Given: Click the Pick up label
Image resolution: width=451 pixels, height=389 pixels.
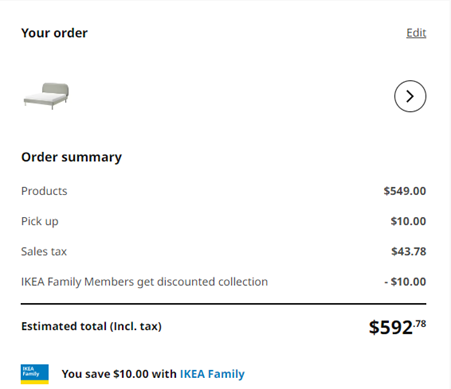Looking at the screenshot, I should [40, 221].
